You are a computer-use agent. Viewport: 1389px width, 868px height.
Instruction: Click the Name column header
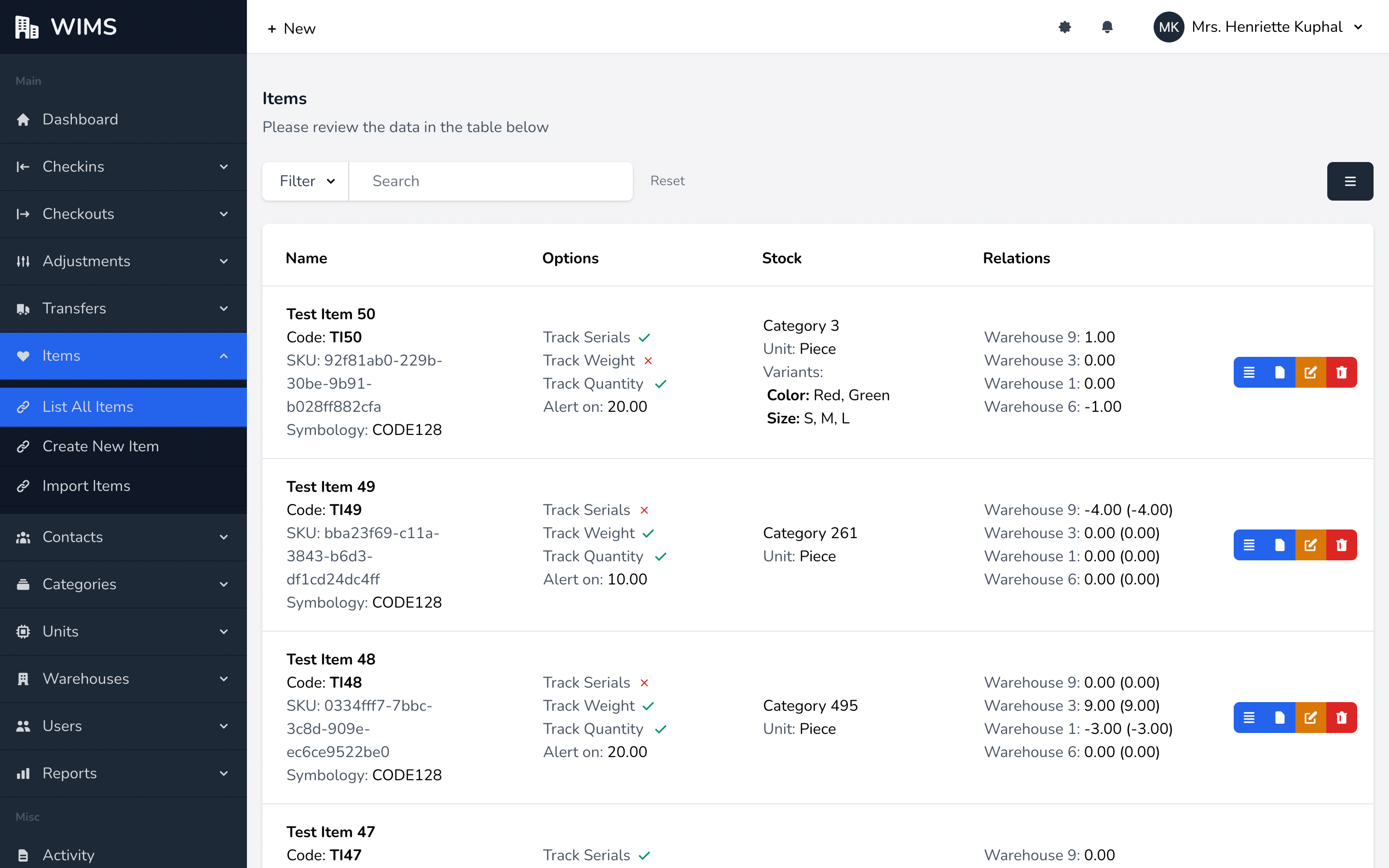[x=307, y=258]
